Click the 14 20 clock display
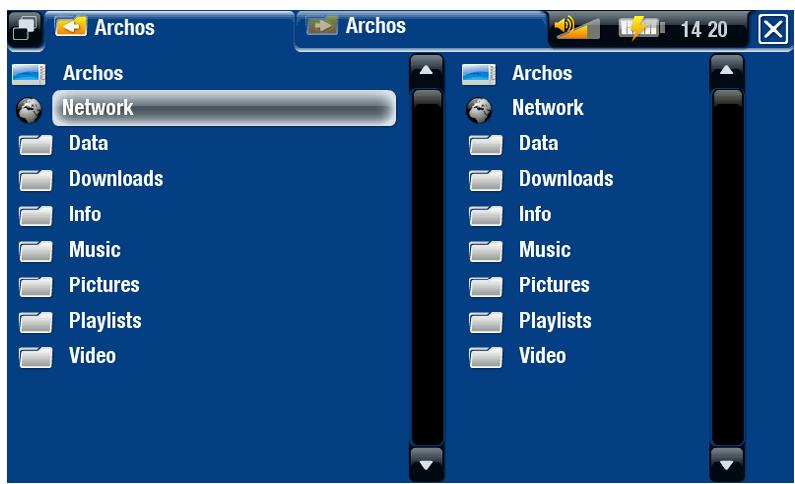The image size is (795, 484). click(704, 29)
